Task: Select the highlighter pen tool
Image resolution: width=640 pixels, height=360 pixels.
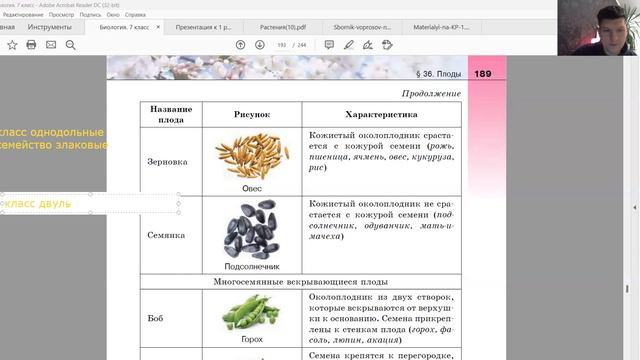Action: click(x=349, y=45)
